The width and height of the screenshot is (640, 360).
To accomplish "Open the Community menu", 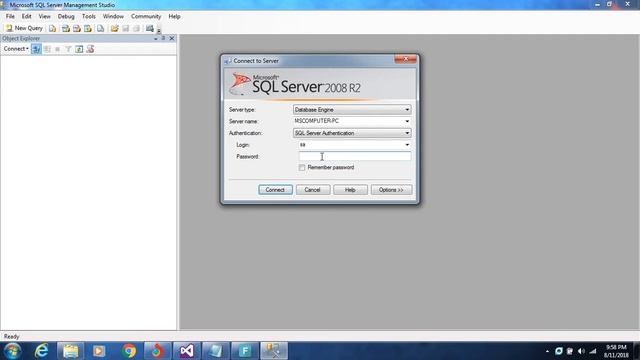I will tap(146, 16).
